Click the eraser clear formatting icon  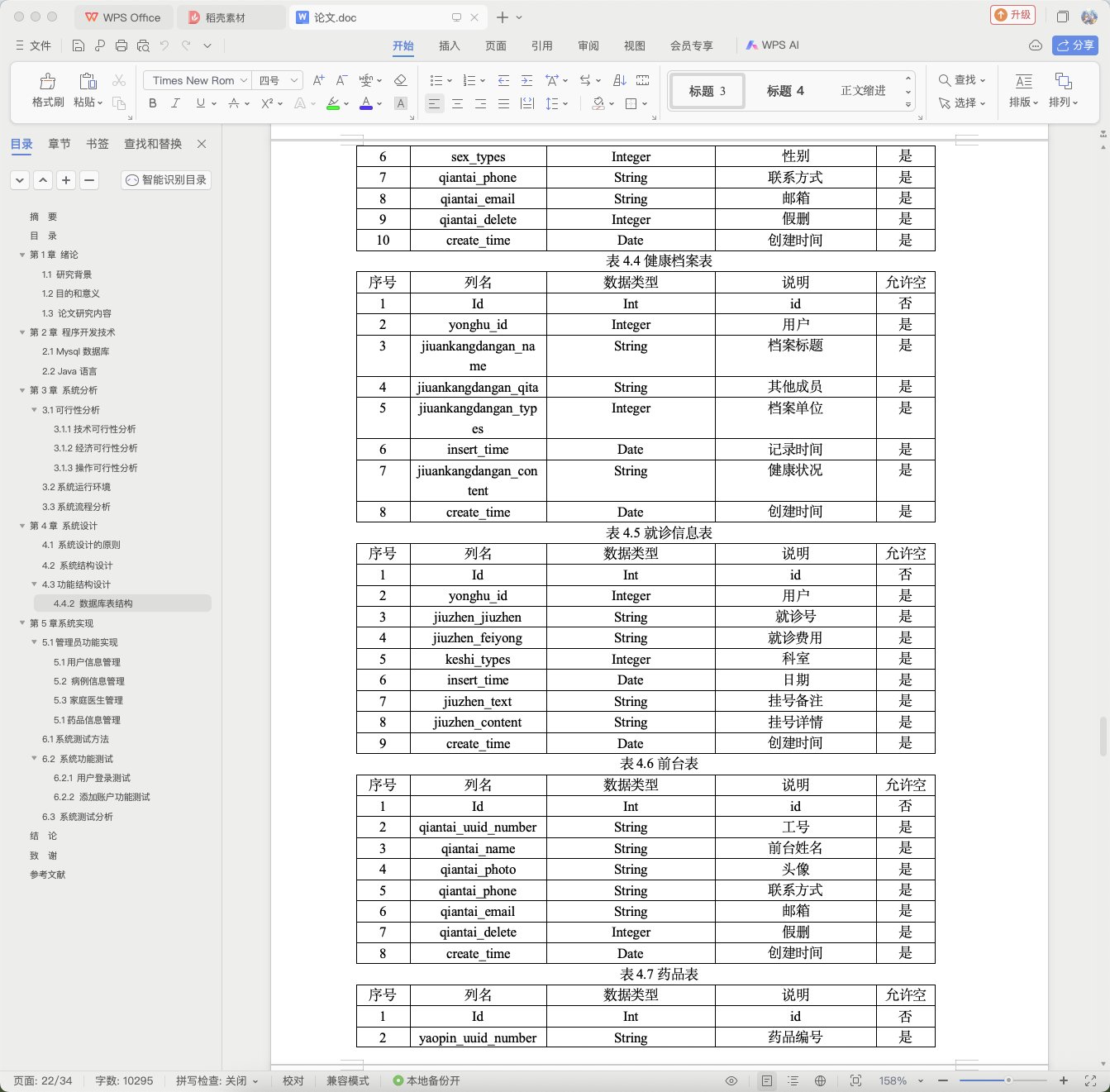400,80
